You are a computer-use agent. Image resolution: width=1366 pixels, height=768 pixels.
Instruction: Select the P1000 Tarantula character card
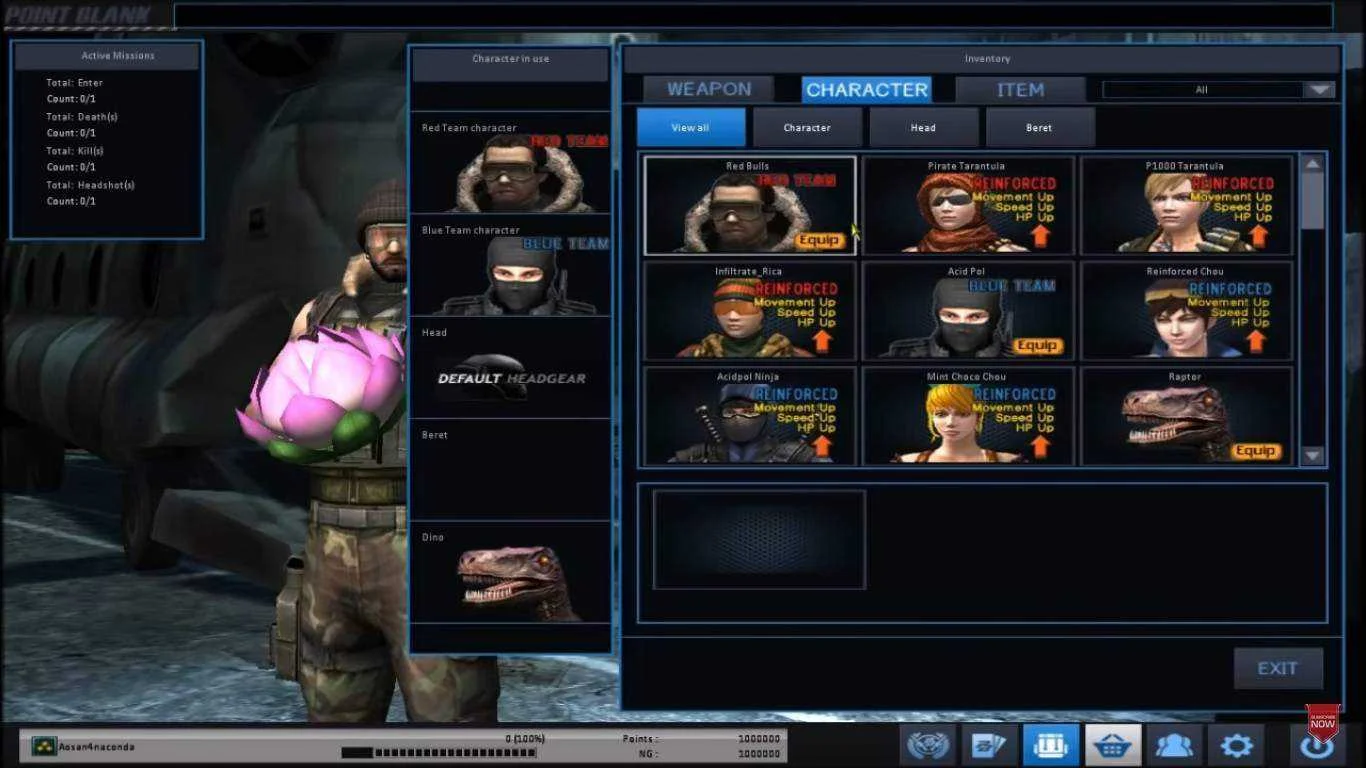coord(1186,205)
